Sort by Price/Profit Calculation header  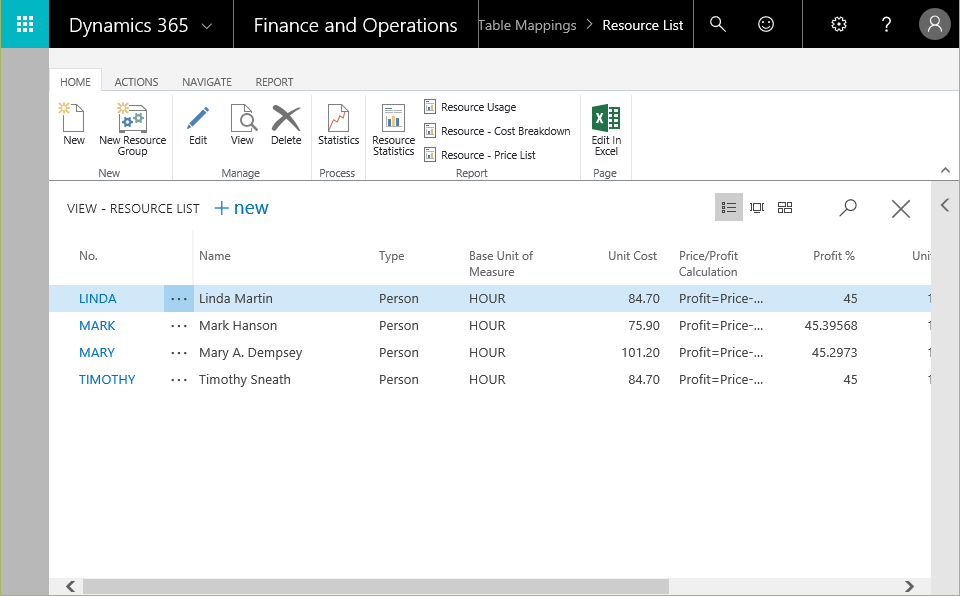(708, 263)
